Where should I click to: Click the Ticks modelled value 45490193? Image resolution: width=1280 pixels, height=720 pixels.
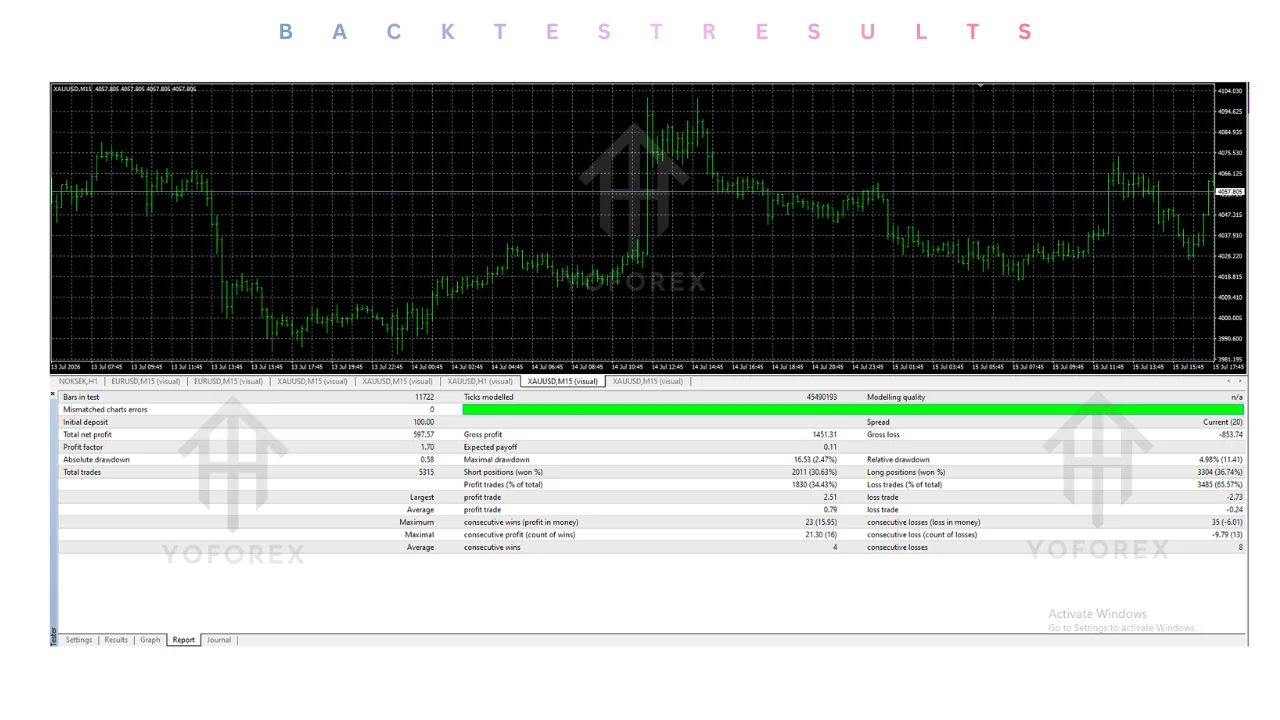[822, 397]
